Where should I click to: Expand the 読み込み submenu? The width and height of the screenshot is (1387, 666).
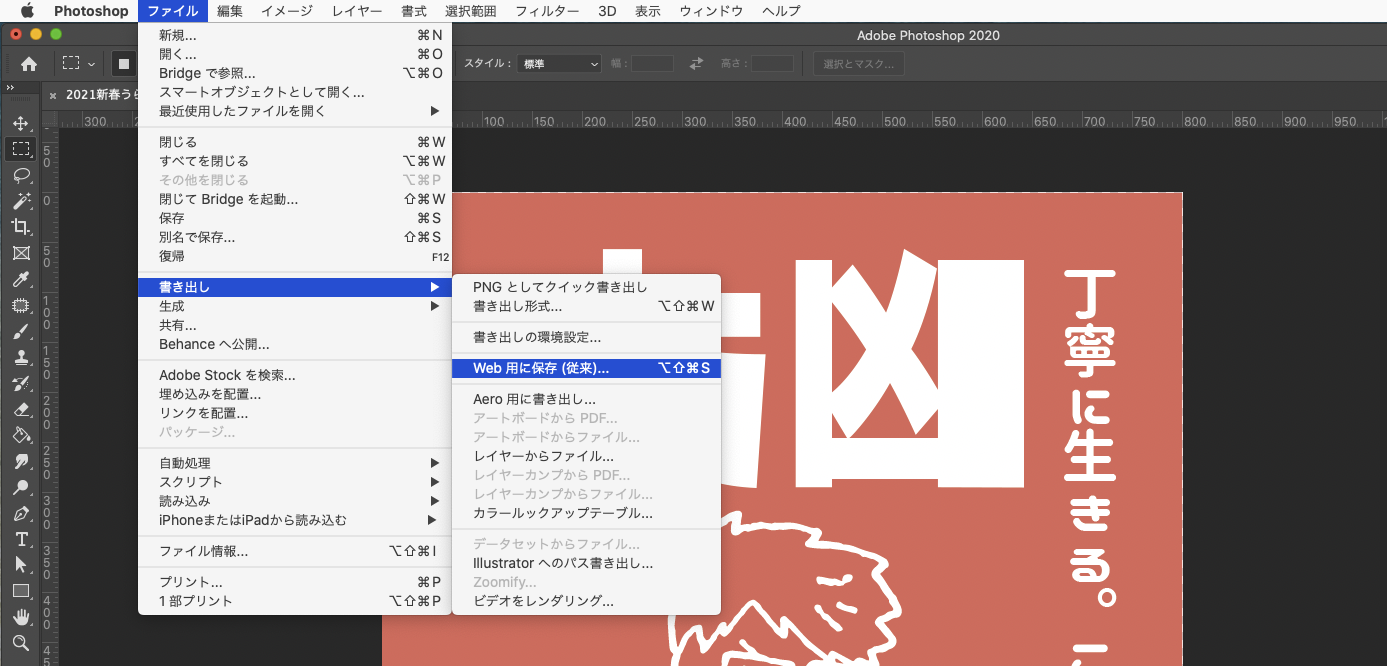point(295,501)
